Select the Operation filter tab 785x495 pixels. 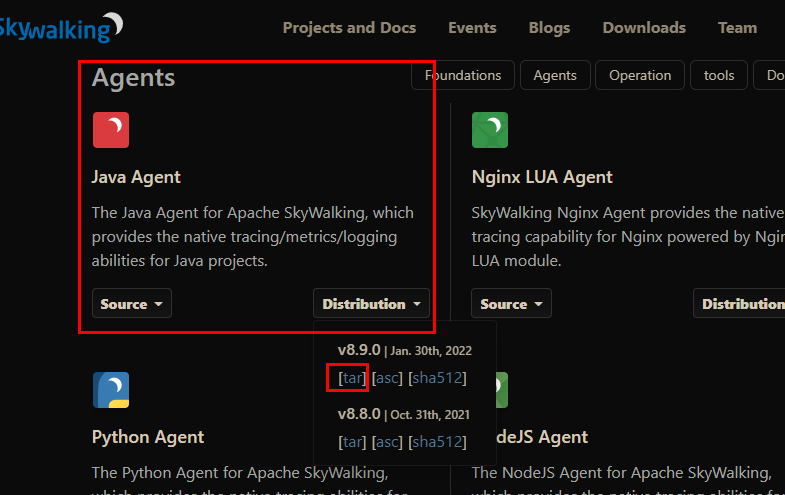640,75
